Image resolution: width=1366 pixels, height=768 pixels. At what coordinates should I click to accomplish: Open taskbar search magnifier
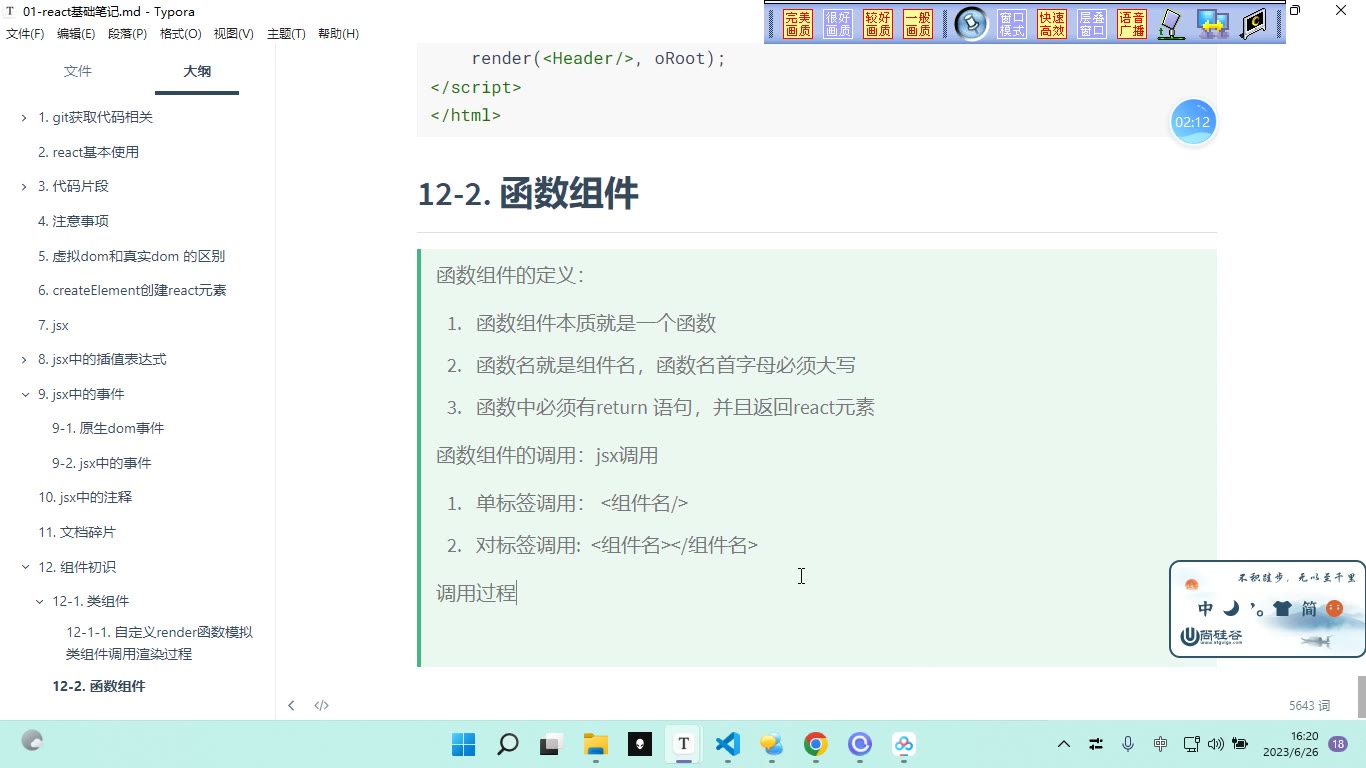pos(508,744)
